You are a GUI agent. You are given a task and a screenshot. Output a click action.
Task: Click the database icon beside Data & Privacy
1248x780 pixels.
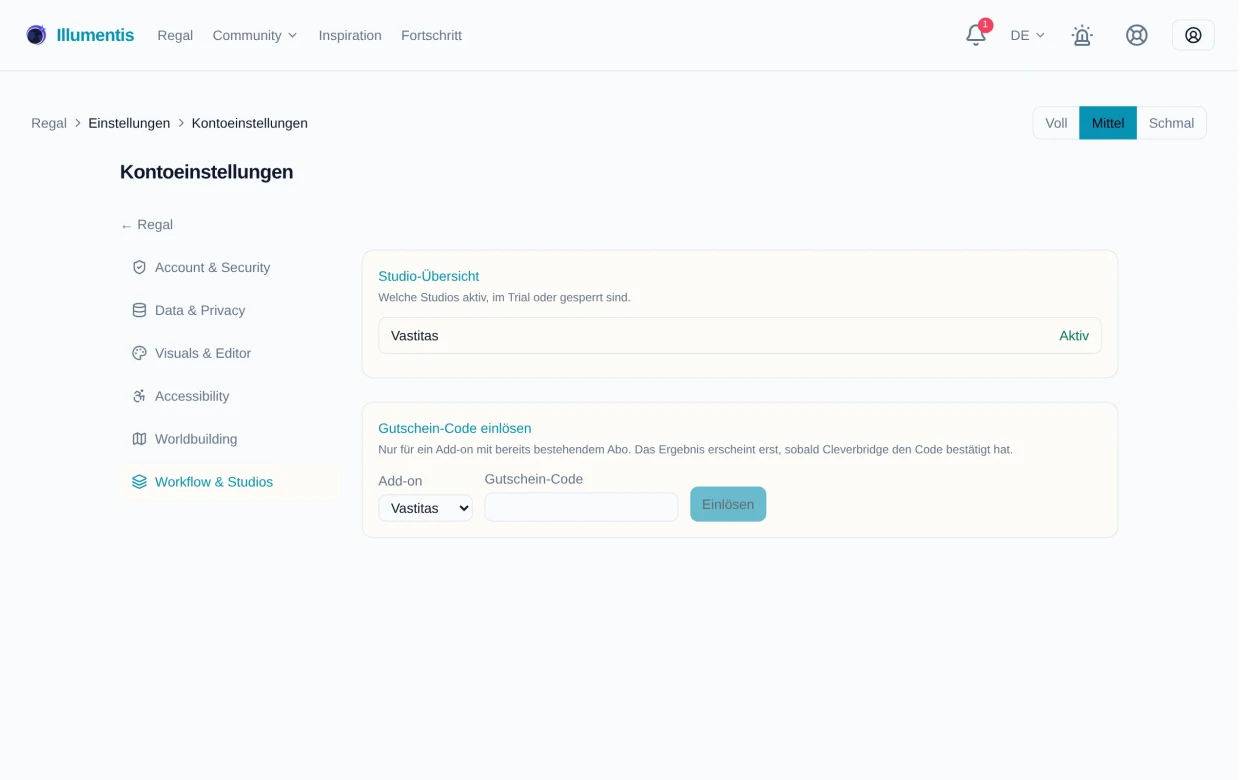pos(139,311)
